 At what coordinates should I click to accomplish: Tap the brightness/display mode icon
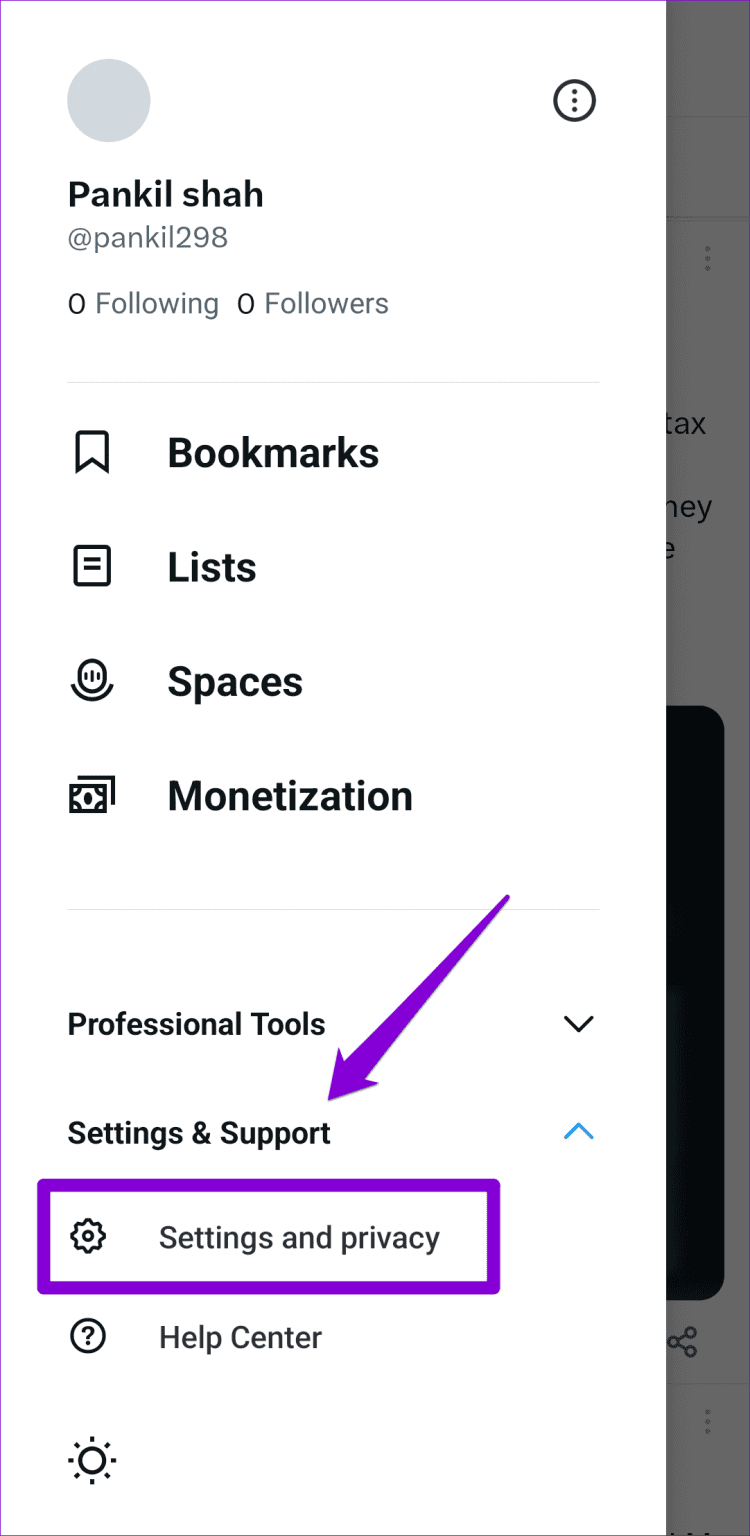click(91, 1461)
